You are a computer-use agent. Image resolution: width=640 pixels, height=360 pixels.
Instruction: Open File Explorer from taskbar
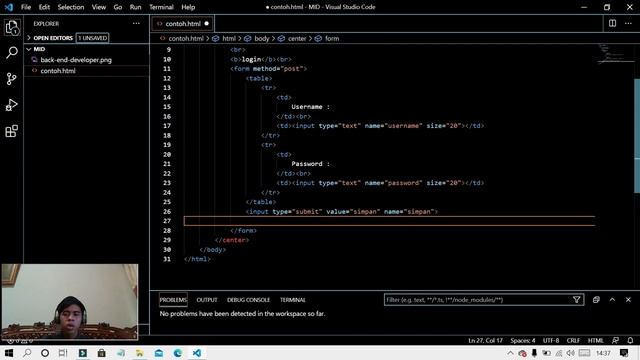(140, 353)
